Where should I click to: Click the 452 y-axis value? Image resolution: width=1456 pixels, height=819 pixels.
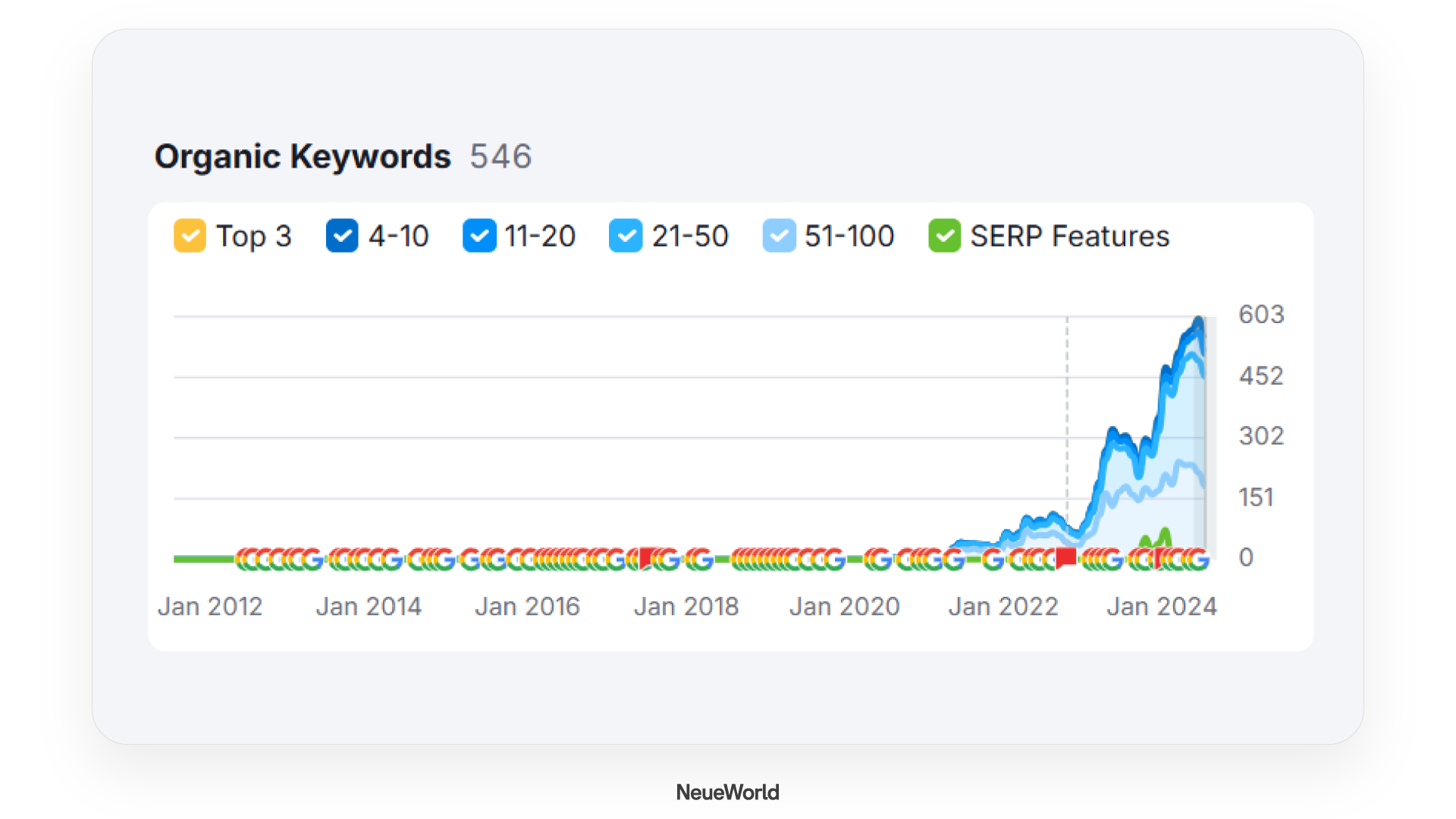(x=1262, y=376)
